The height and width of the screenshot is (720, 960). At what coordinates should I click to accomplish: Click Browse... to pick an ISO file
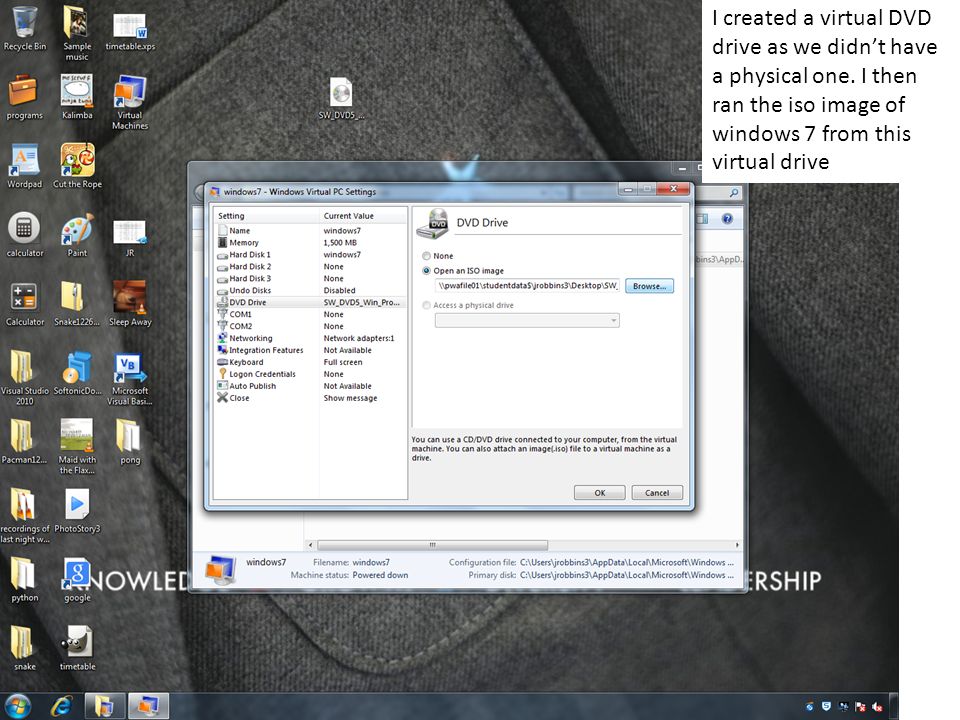click(650, 286)
